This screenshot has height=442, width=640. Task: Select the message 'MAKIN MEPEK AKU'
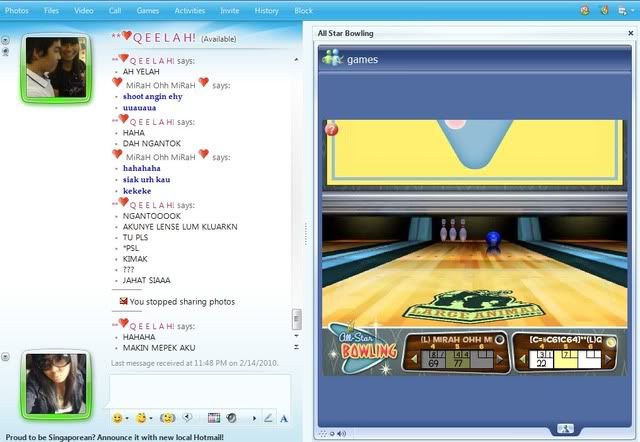[x=159, y=348]
